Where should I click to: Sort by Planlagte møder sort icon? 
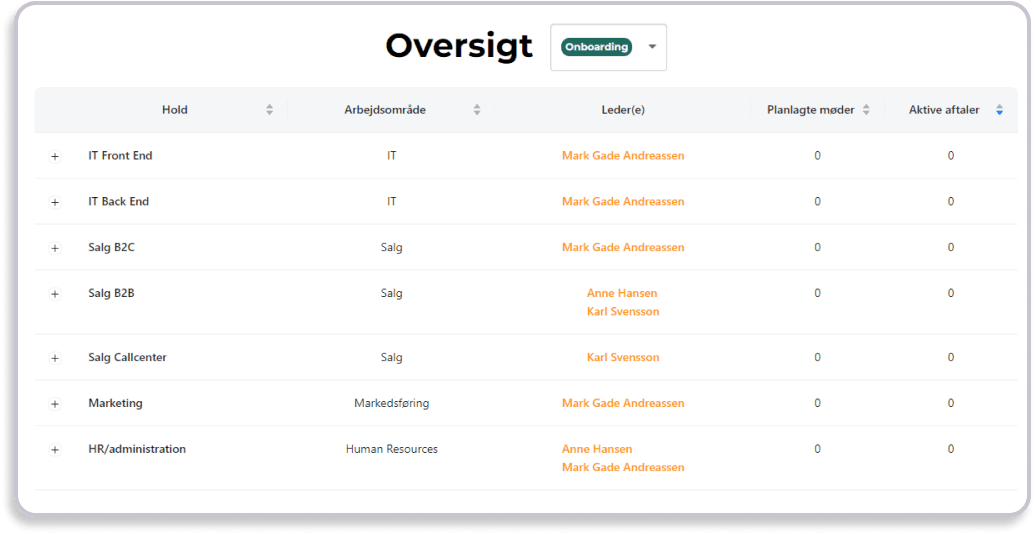[x=866, y=110]
